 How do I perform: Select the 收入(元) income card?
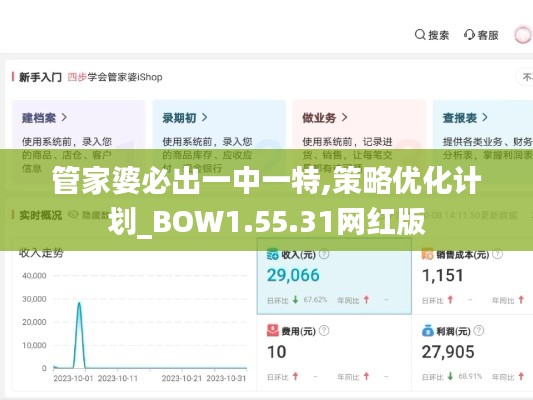coord(334,276)
